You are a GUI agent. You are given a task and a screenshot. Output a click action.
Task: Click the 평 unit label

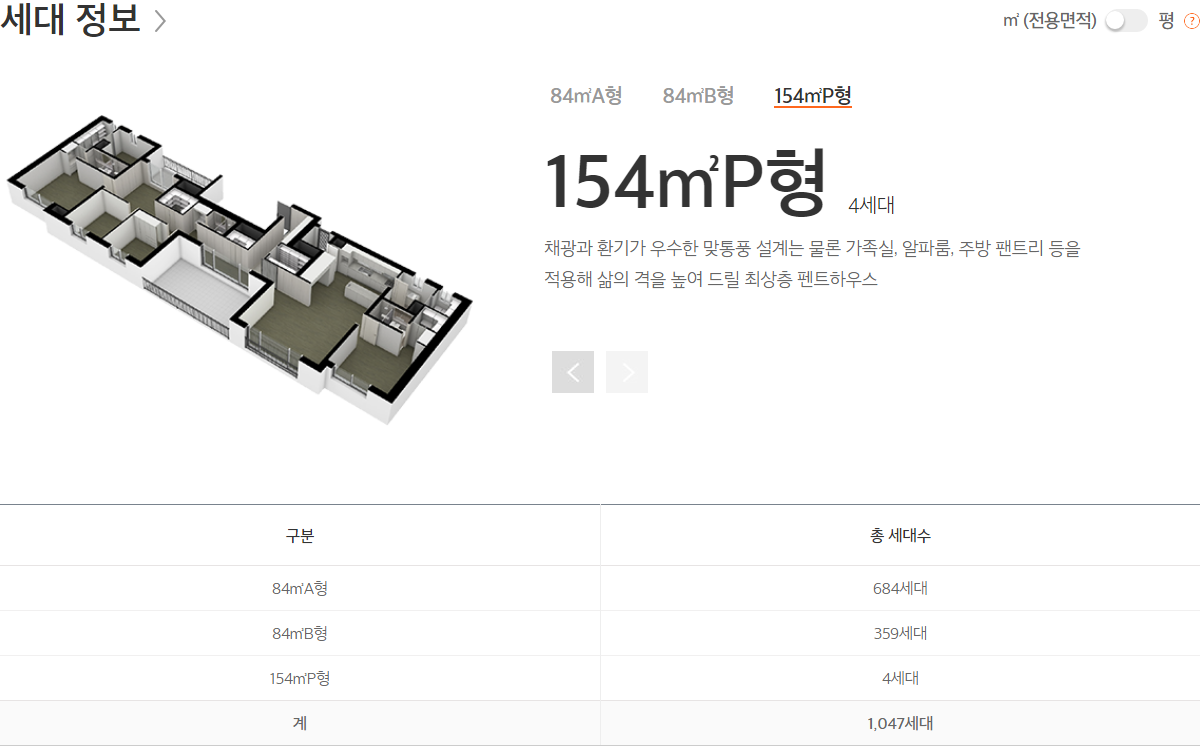coord(1166,21)
